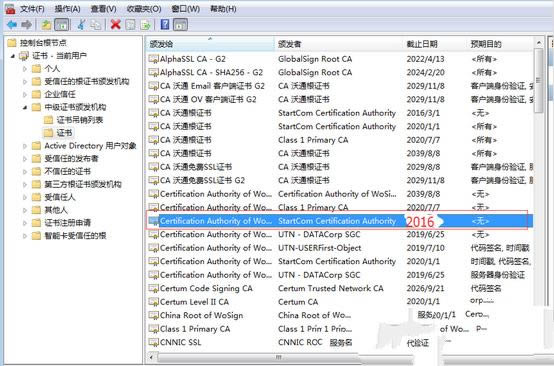Click the red console icon beside 文件(F)
Screen dimensions: 554x366
(10, 8)
